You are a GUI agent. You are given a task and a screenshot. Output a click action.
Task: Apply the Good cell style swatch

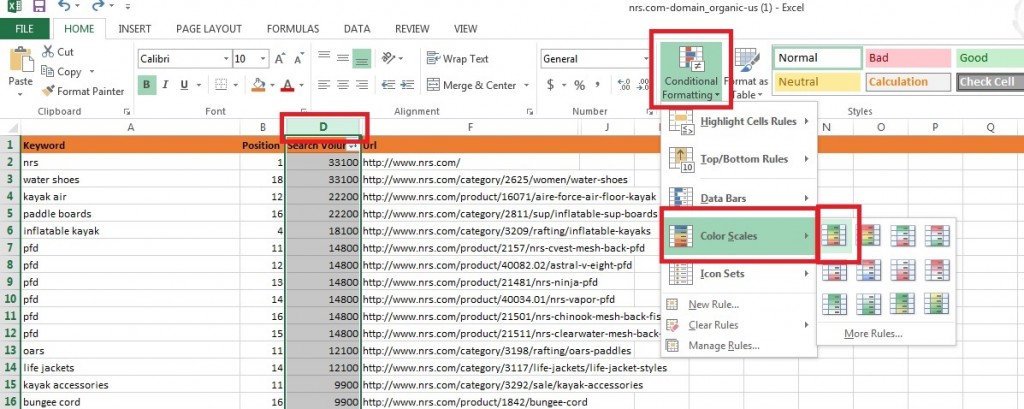pyautogui.click(x=990, y=57)
